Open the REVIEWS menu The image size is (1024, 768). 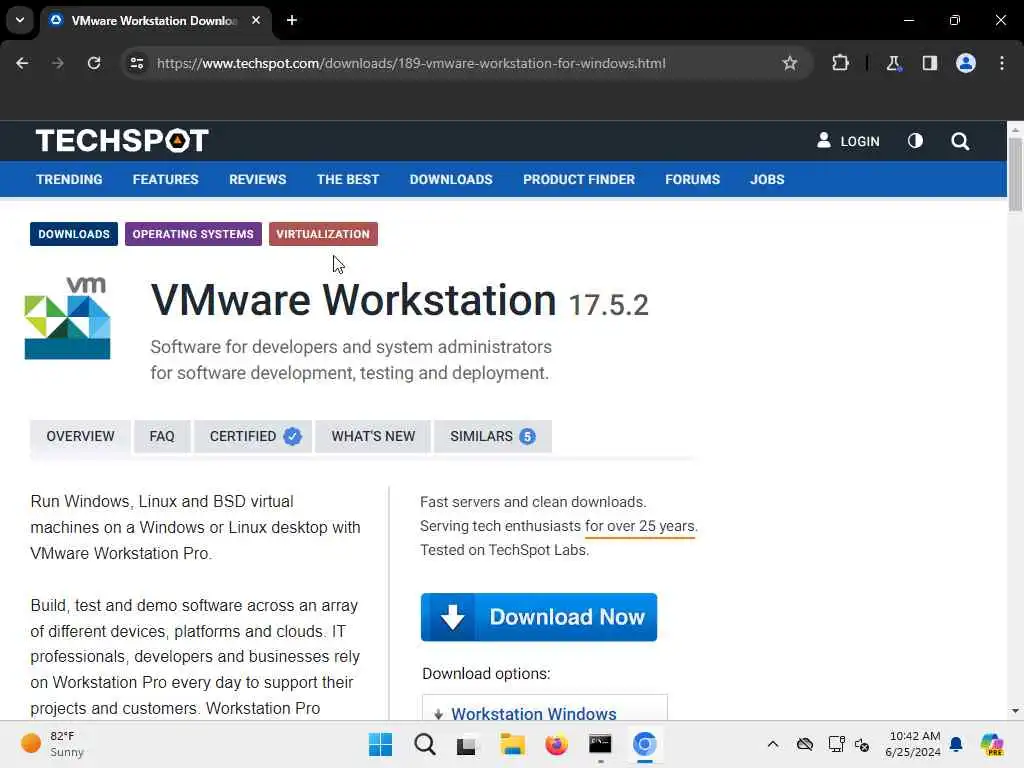[x=257, y=180]
